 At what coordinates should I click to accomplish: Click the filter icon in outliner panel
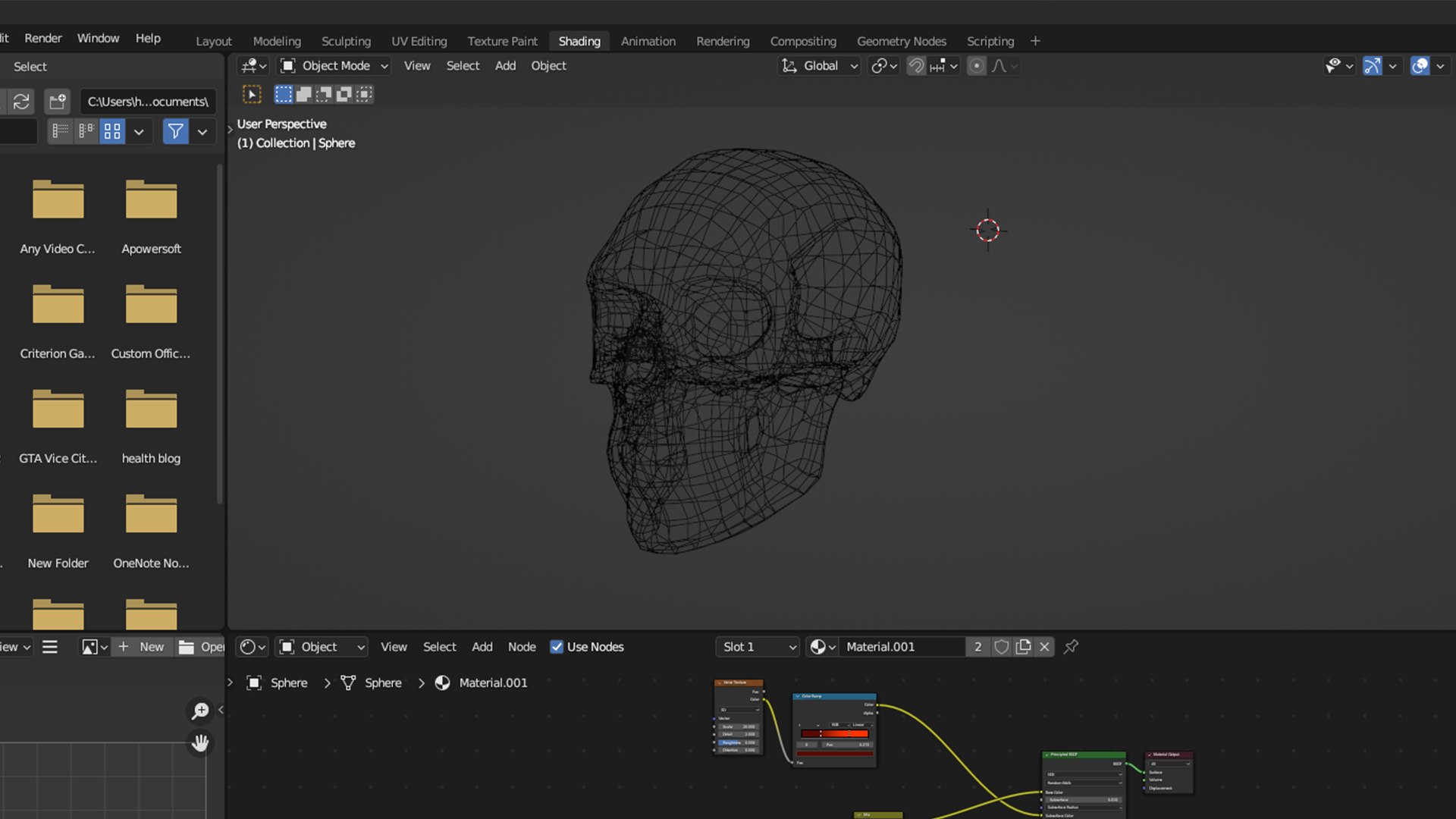(x=173, y=131)
